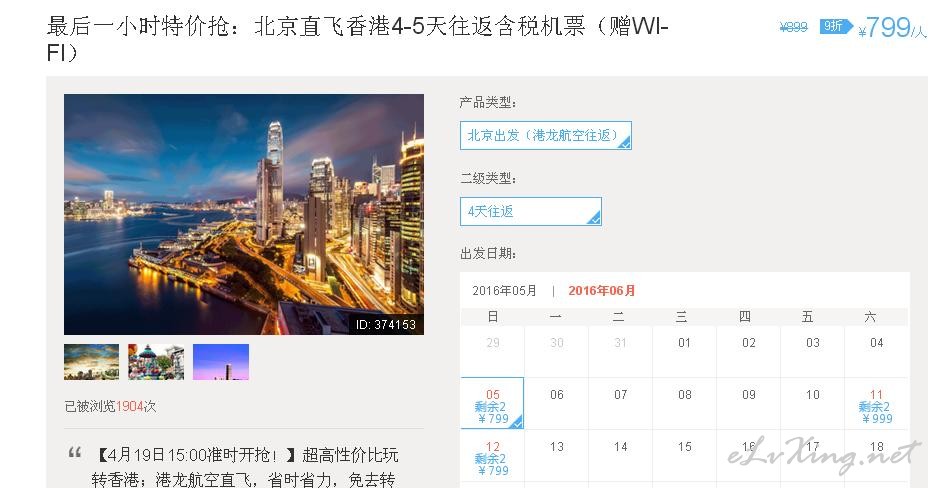Open the first skyline thumbnail image
The image size is (932, 488).
point(92,362)
